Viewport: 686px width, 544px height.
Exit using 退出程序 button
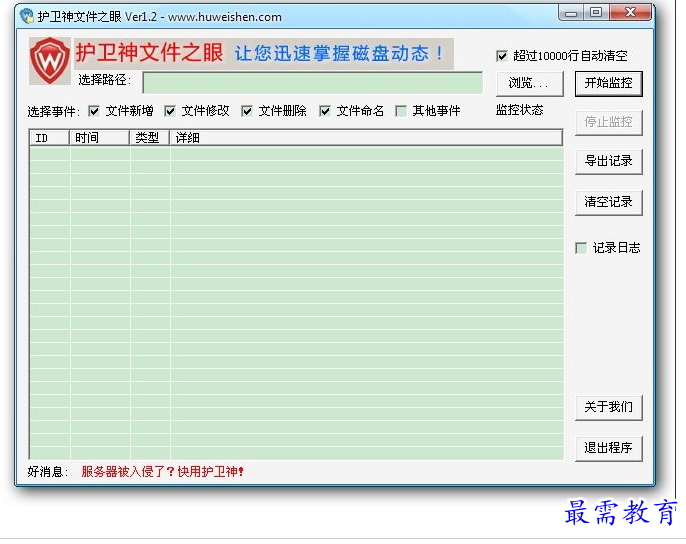tap(609, 448)
